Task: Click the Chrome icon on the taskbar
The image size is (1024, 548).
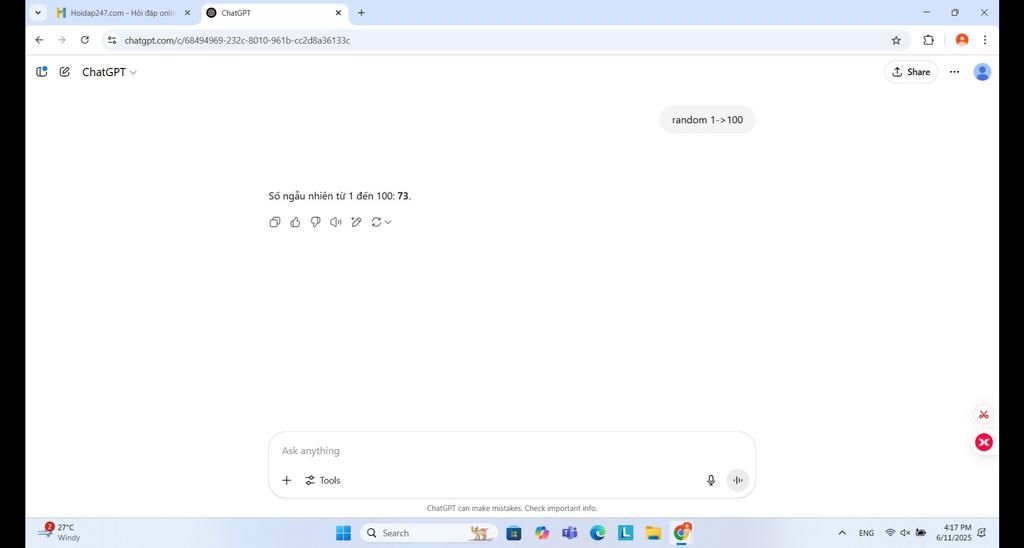Action: coord(682,533)
